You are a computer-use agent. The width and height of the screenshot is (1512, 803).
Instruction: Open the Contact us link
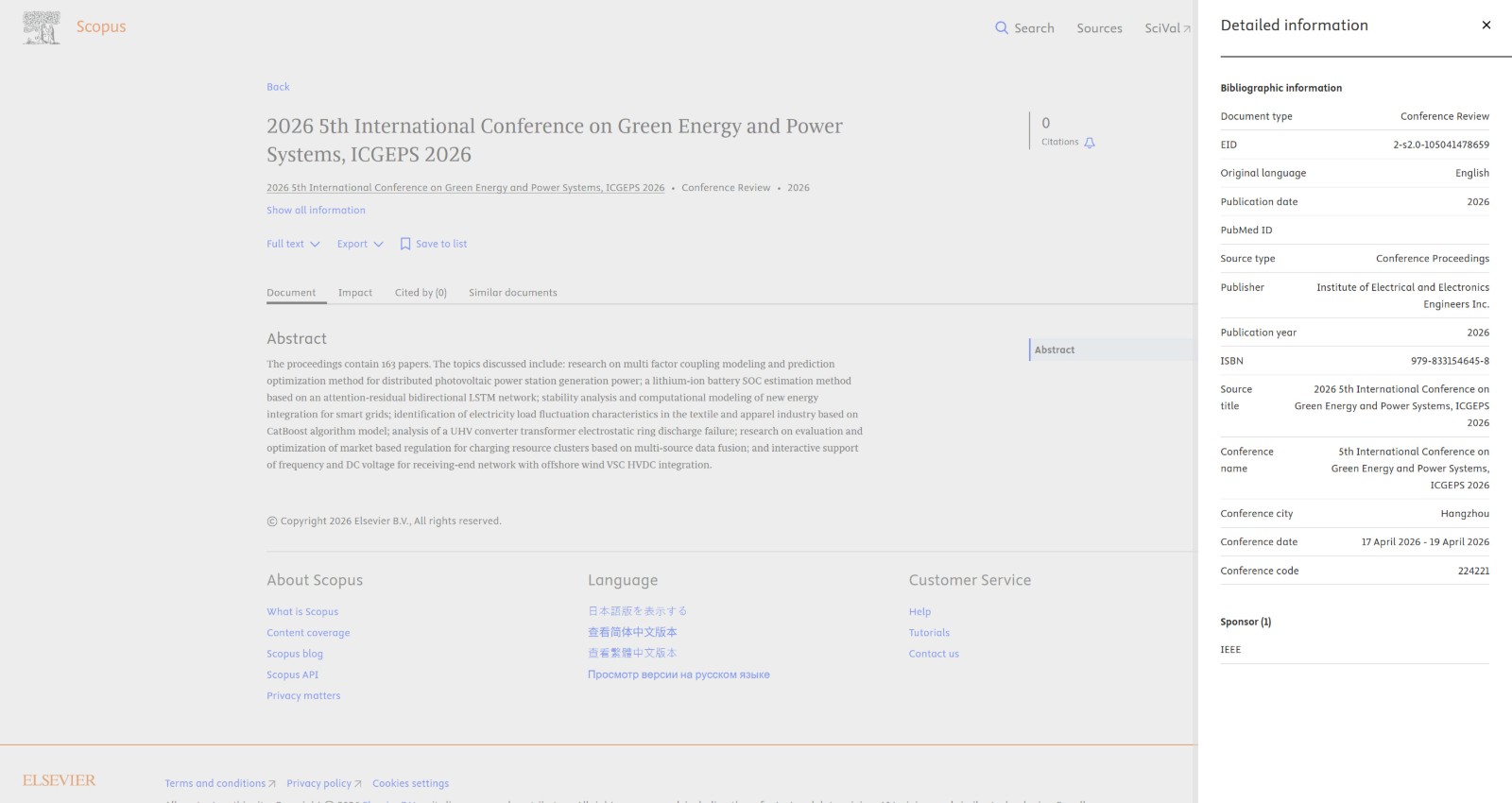pos(934,654)
